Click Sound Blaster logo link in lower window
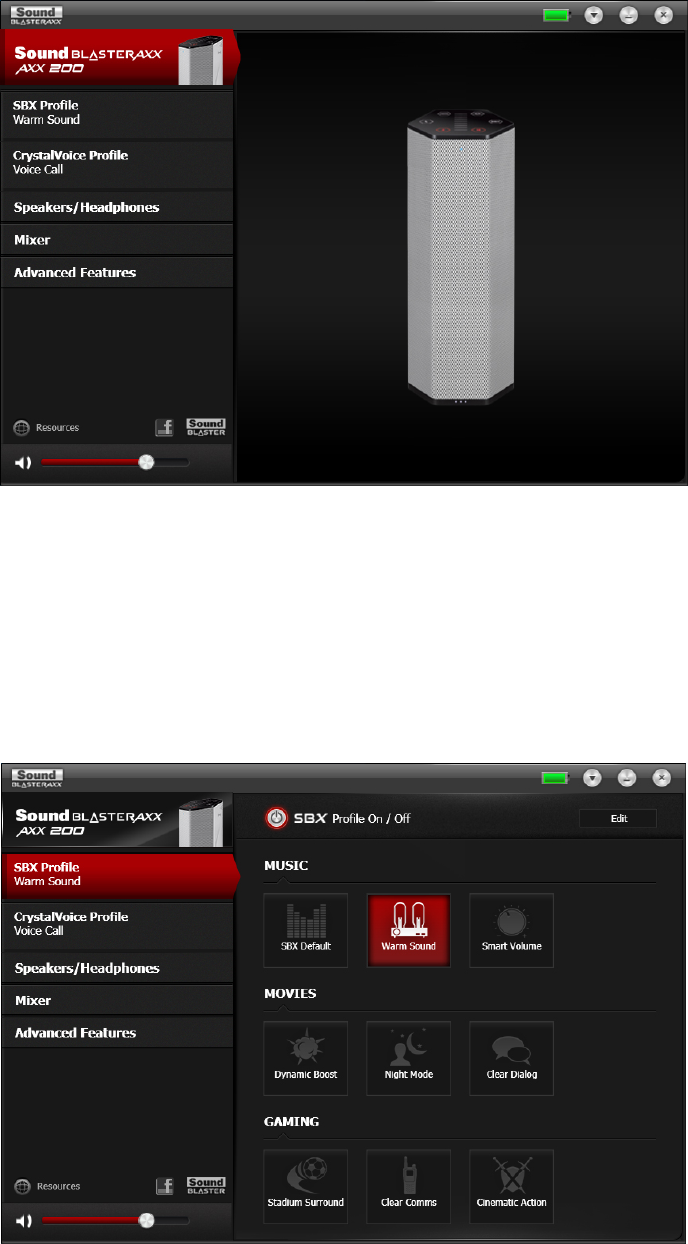688x1244 pixels. tap(206, 1187)
